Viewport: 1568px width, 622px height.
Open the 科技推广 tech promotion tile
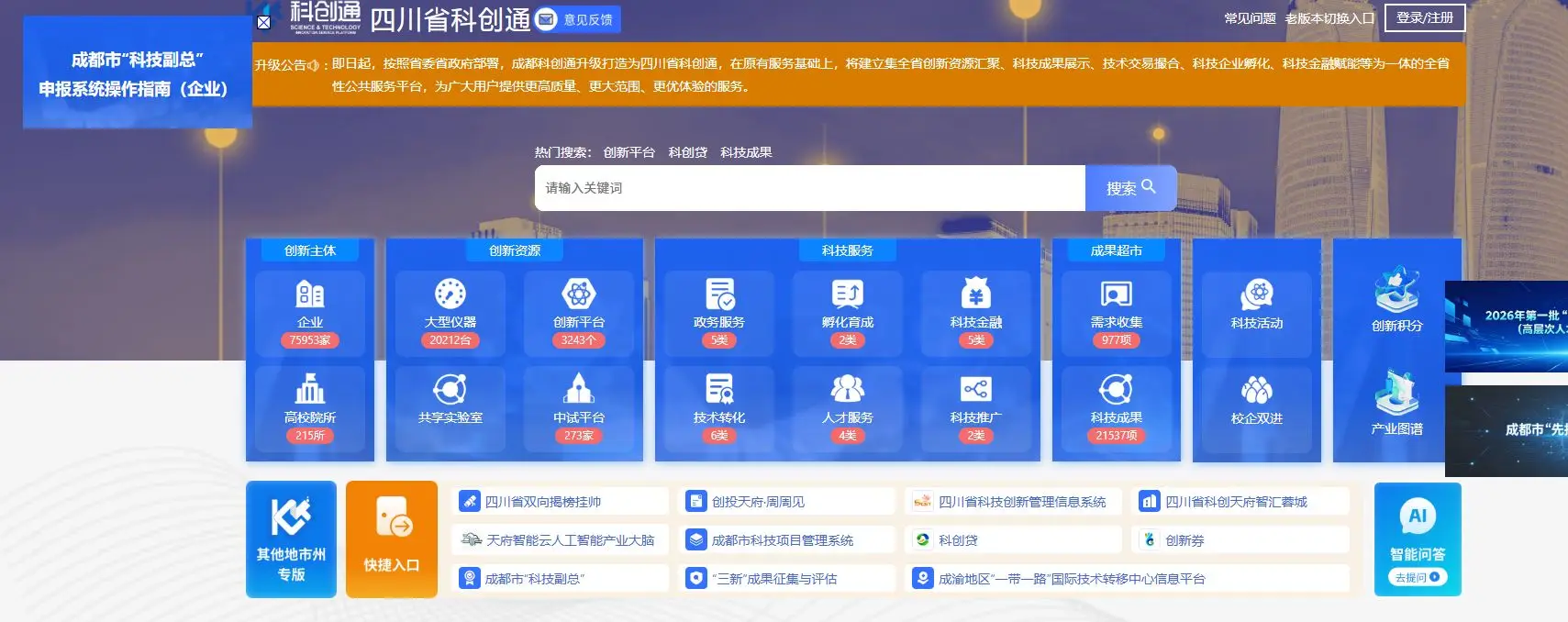(976, 409)
